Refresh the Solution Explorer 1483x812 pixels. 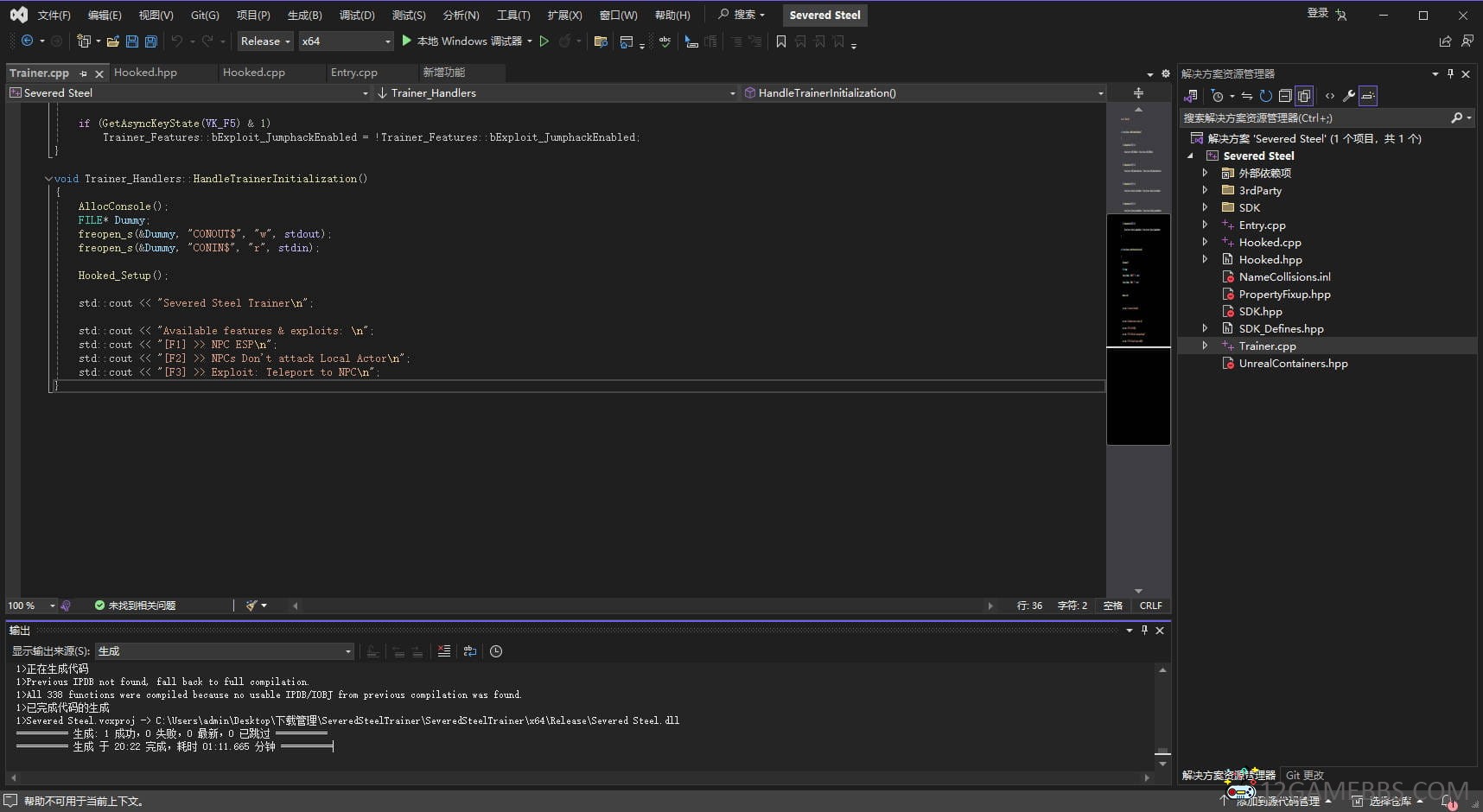point(1266,96)
